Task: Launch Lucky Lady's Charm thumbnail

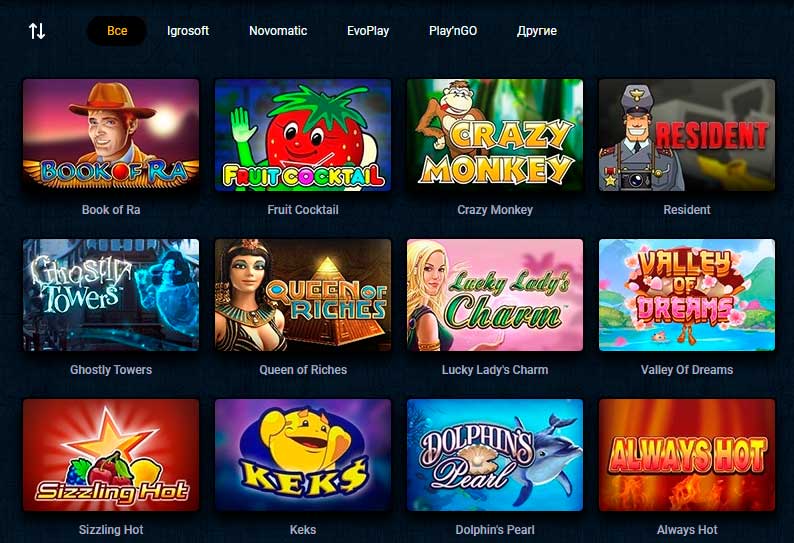Action: 495,295
